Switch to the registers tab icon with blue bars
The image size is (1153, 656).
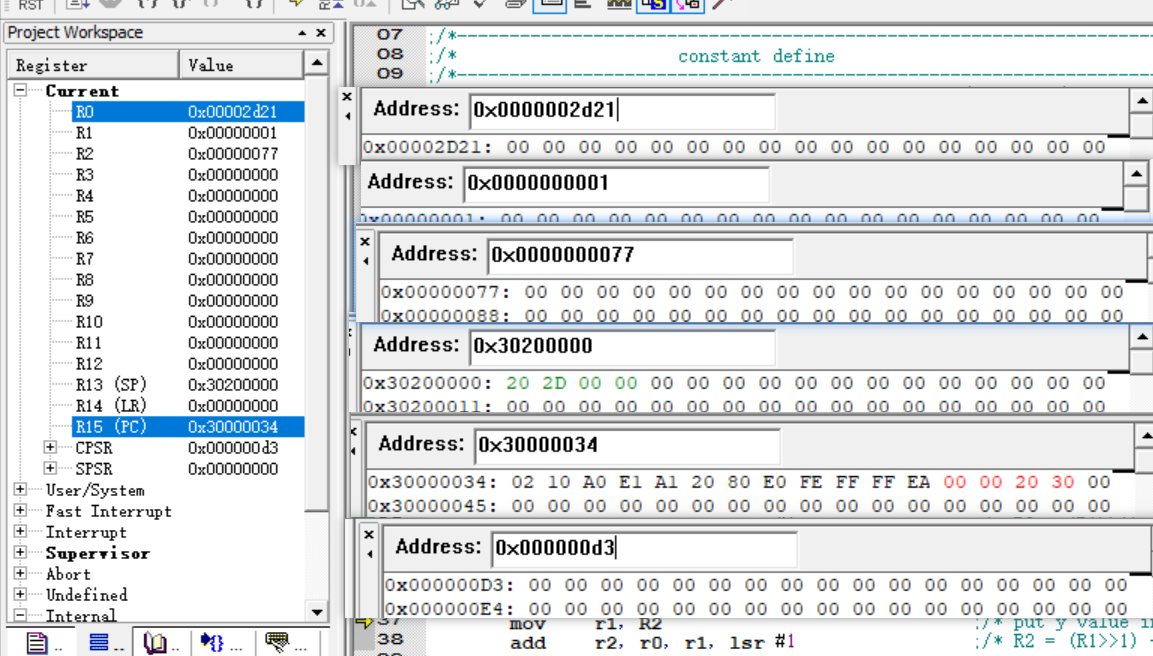coord(99,642)
